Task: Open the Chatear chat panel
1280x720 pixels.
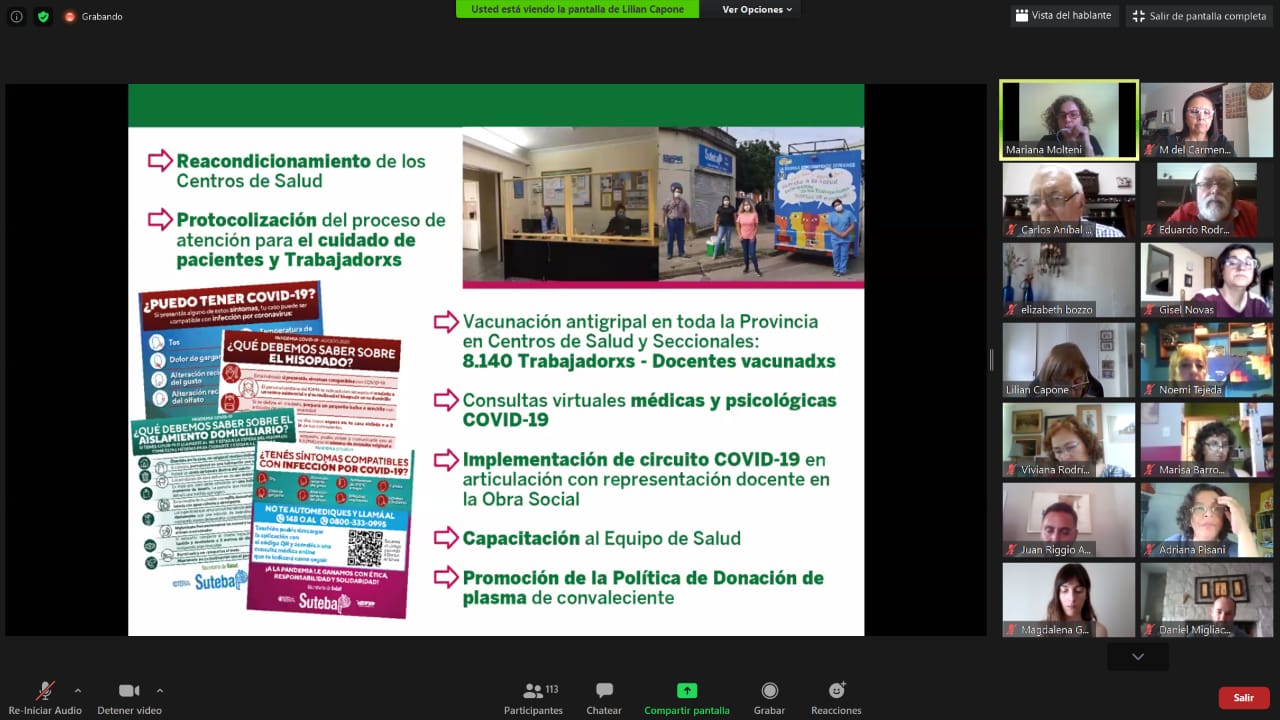Action: pos(604,698)
